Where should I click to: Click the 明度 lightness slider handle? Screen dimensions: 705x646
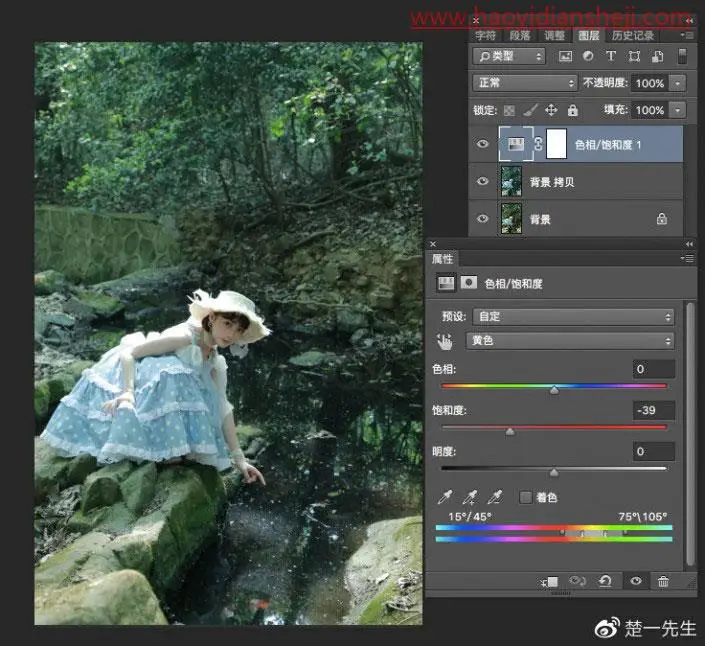click(x=554, y=472)
